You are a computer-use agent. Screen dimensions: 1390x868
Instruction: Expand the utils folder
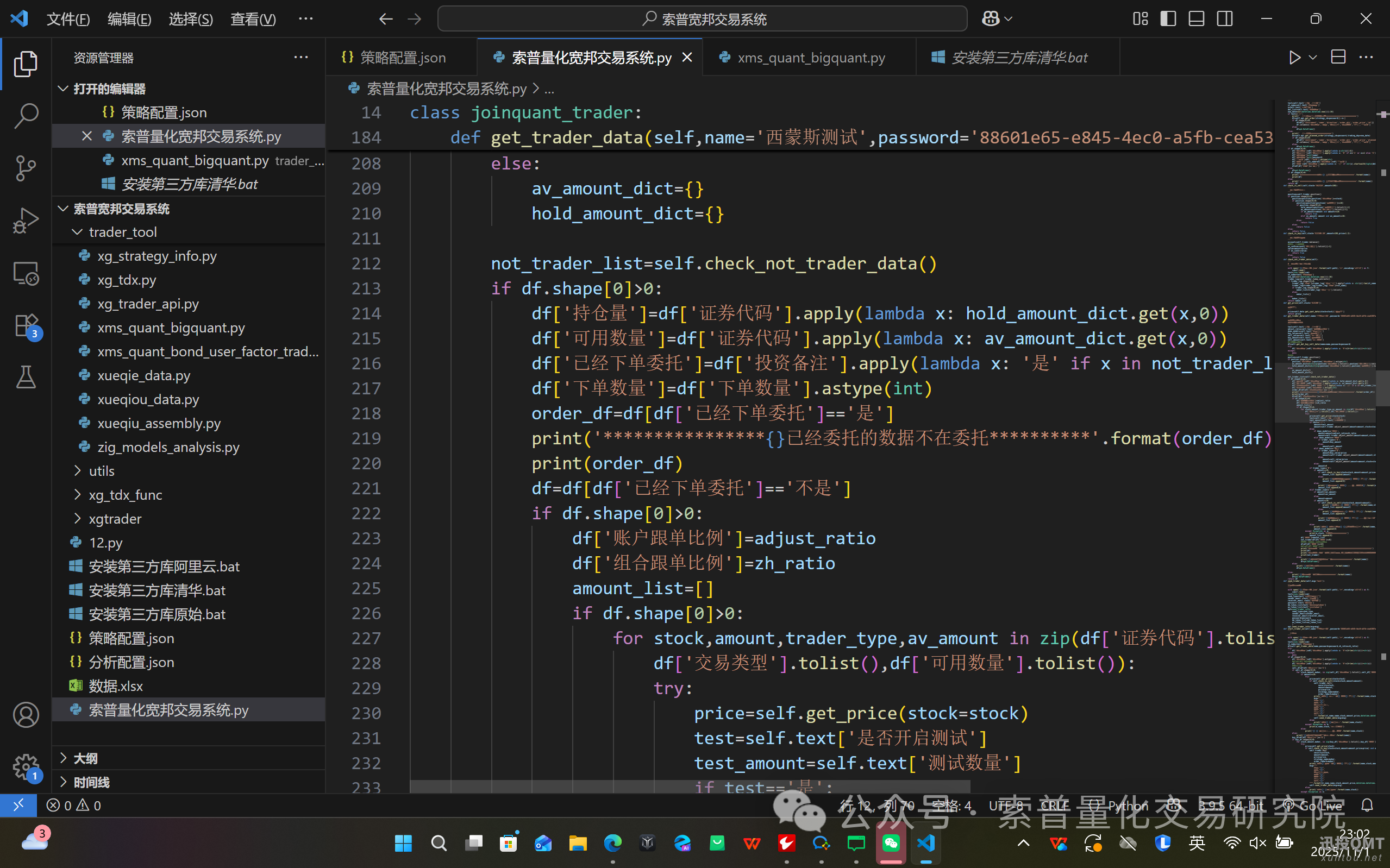tap(102, 471)
